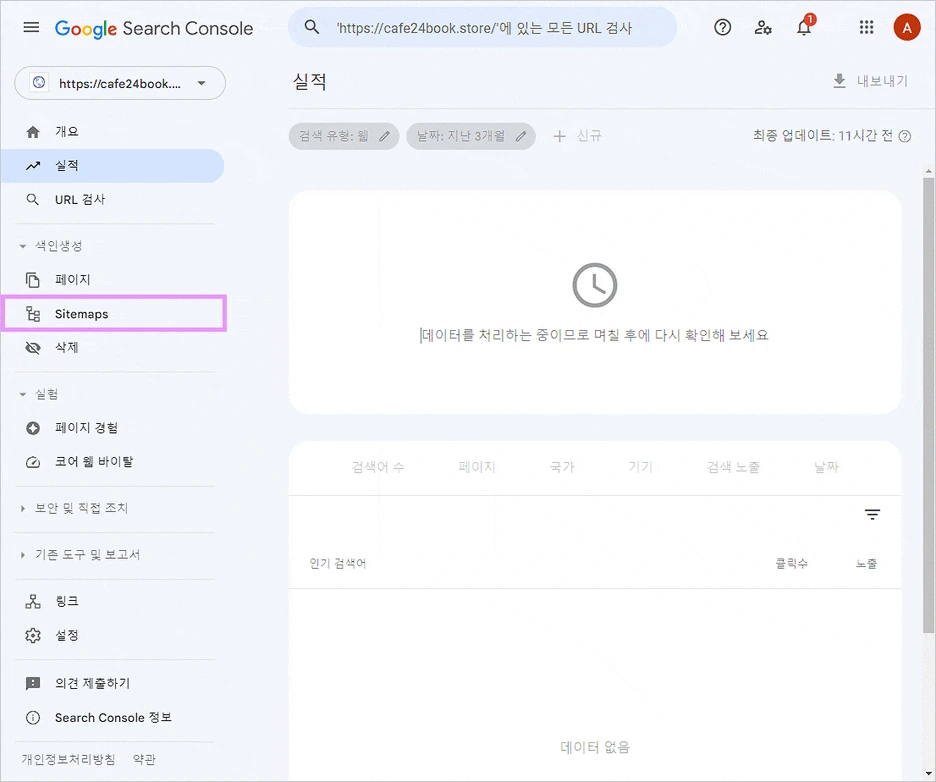Select the 기기 tab in the metrics bar
This screenshot has height=782, width=936.
tap(639, 466)
